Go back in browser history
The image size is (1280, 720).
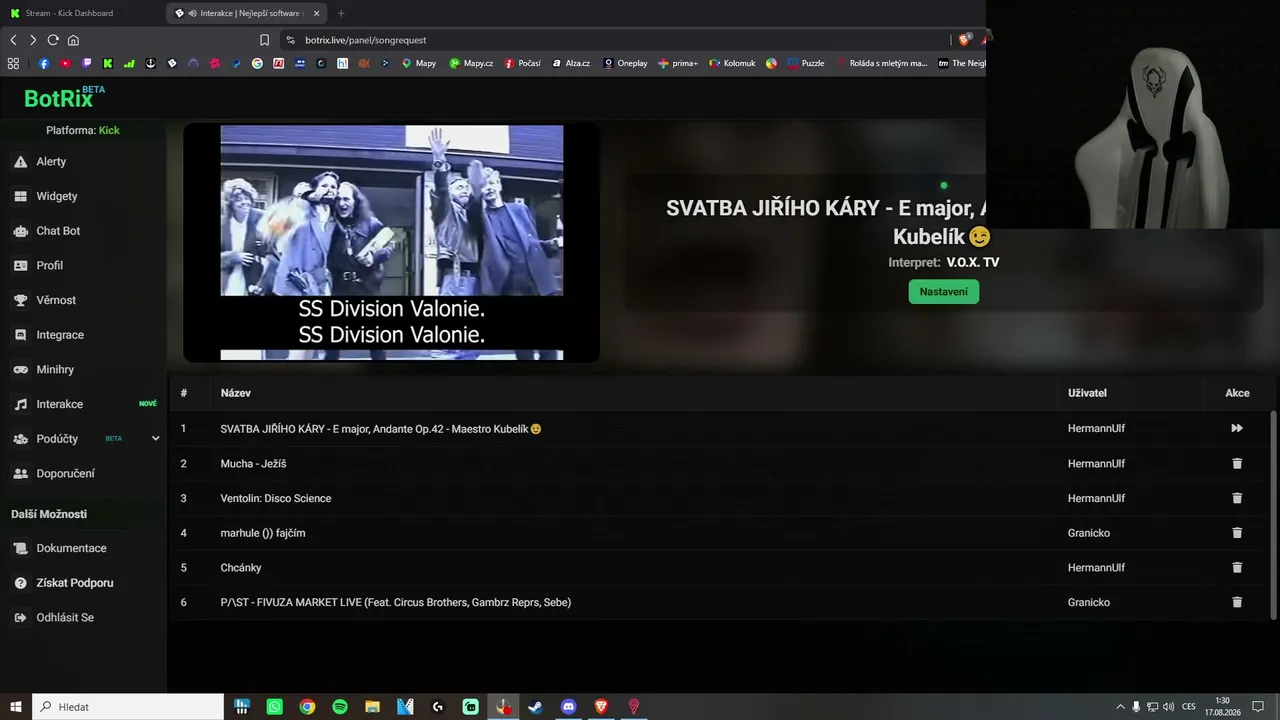click(13, 40)
